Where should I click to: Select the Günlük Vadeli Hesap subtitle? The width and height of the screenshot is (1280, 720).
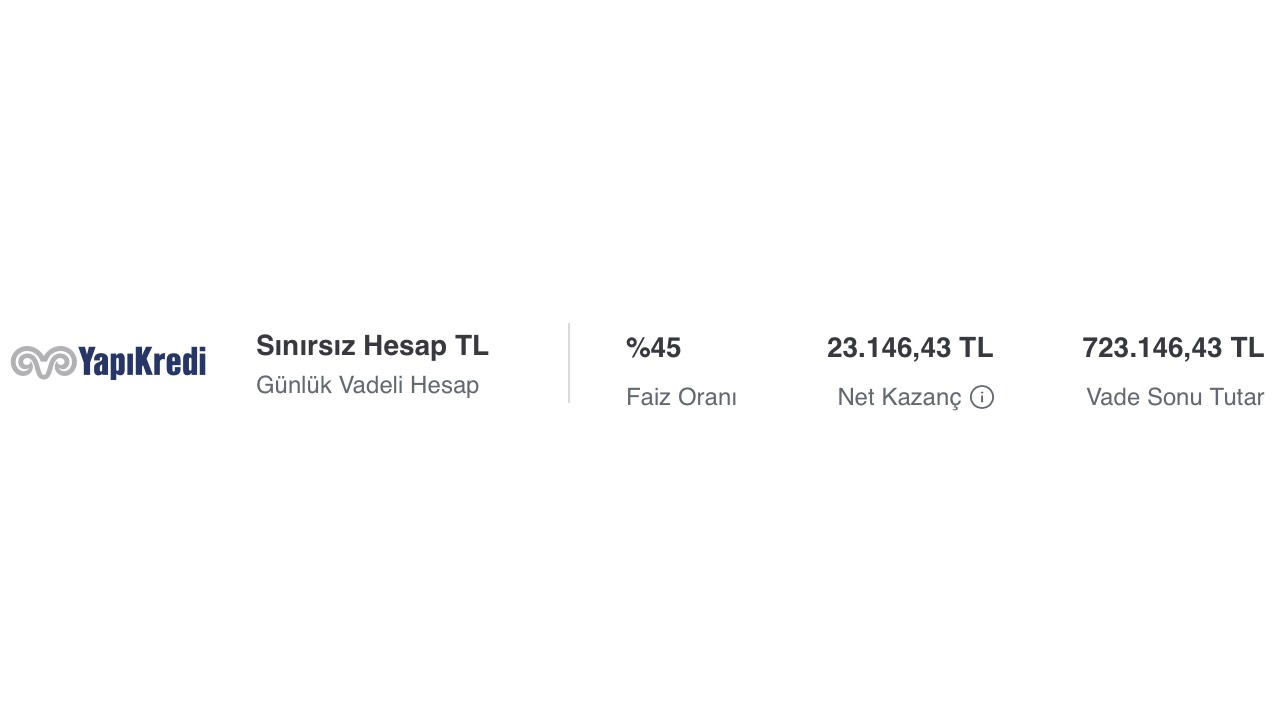(367, 386)
